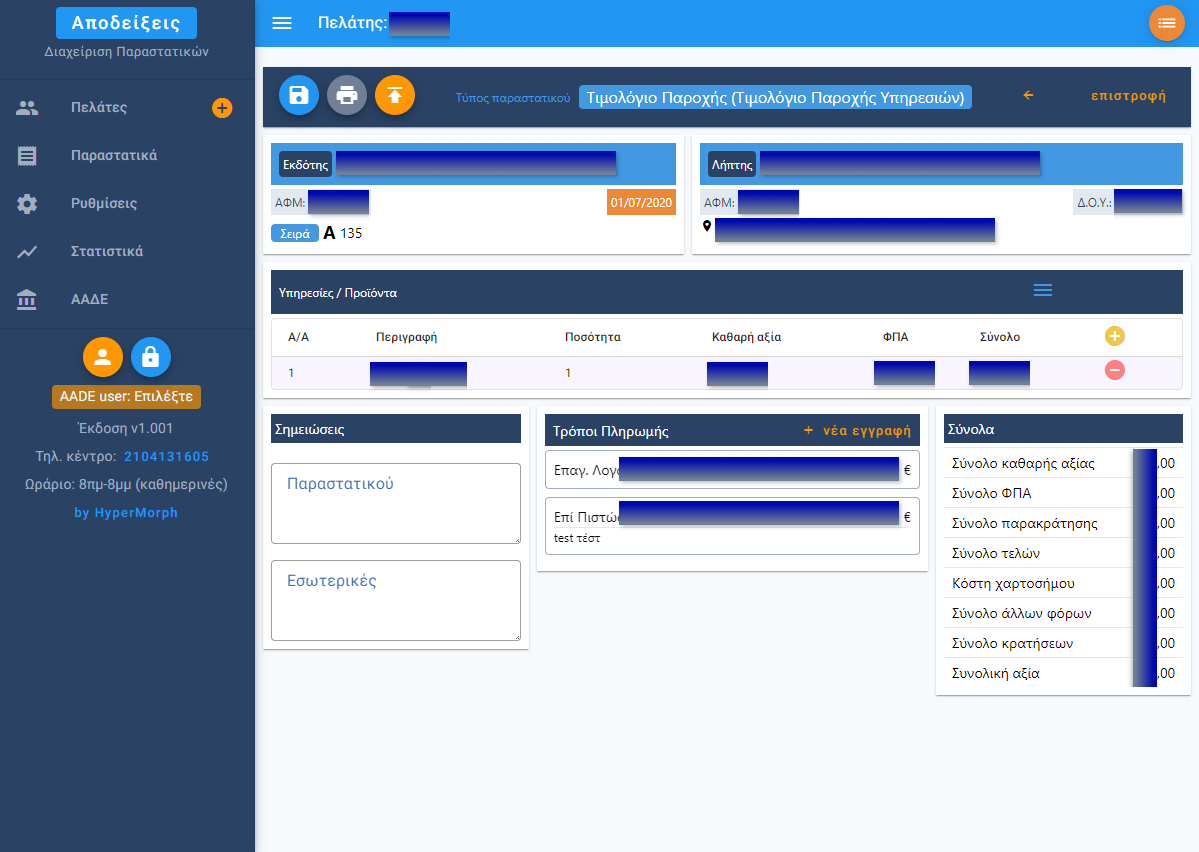
Task: Print the invoice with the printer icon
Action: pyautogui.click(x=347, y=95)
